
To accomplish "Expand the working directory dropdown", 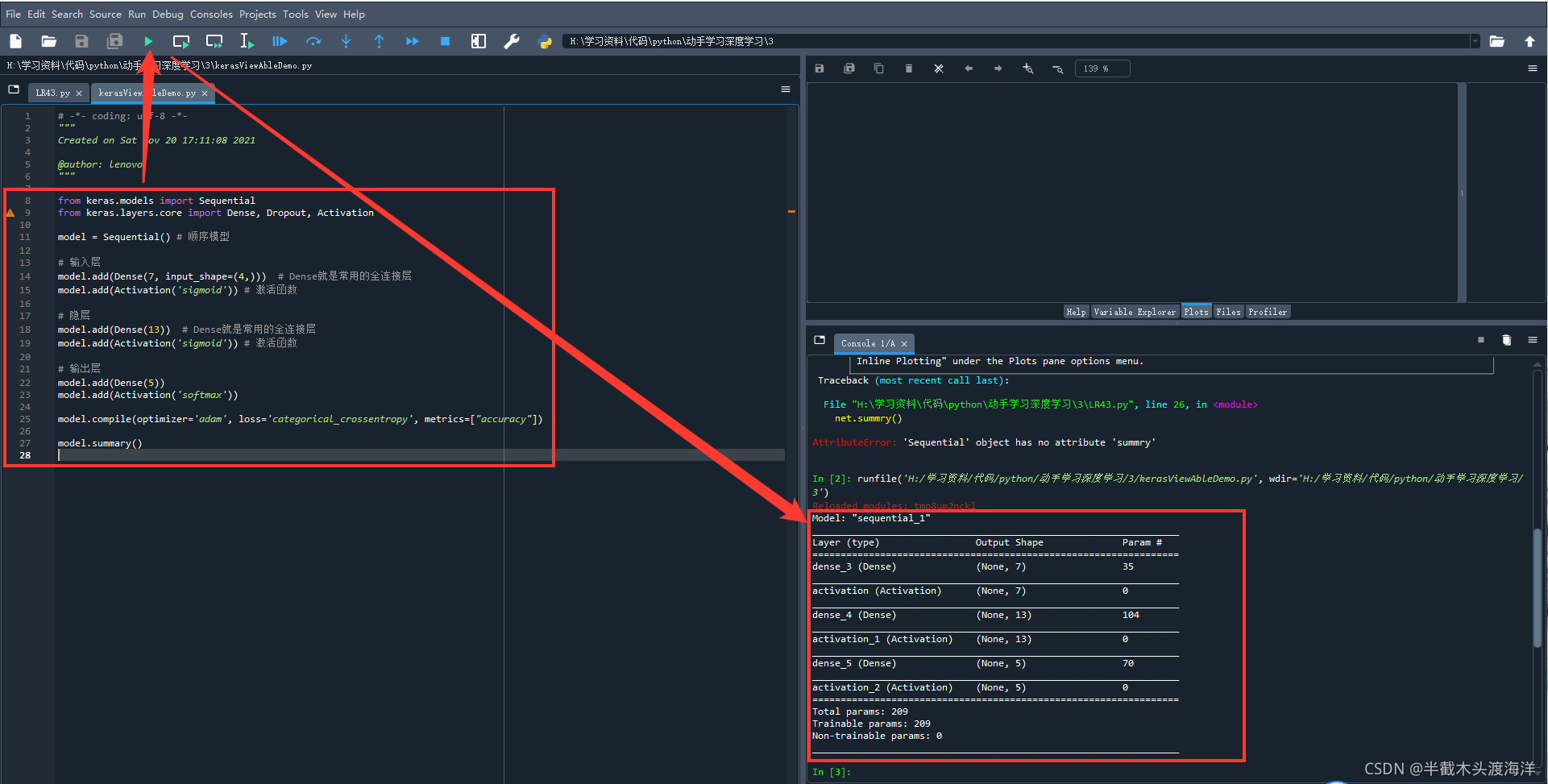I will point(1475,41).
